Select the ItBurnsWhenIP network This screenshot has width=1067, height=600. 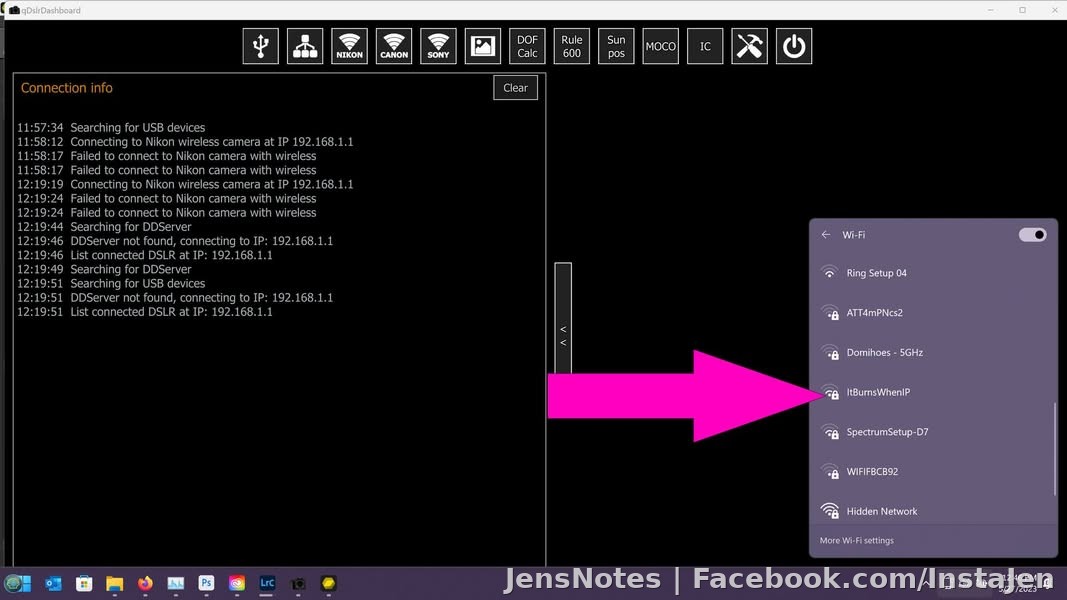(933, 393)
